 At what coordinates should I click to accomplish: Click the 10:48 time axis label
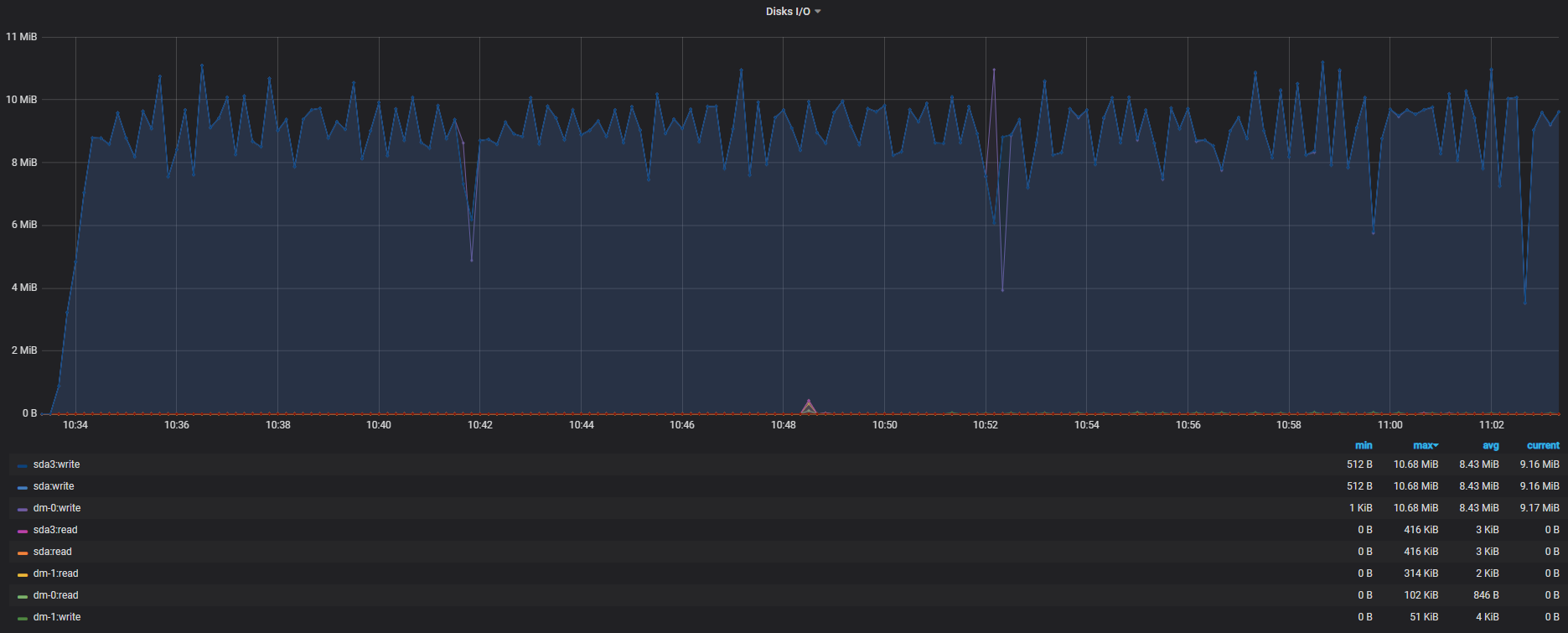click(x=784, y=425)
